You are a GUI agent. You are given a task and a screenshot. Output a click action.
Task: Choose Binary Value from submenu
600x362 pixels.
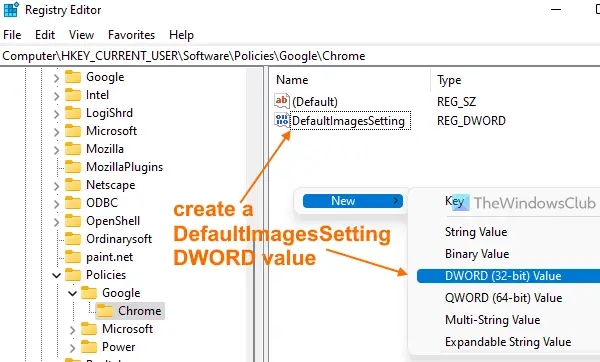point(477,254)
